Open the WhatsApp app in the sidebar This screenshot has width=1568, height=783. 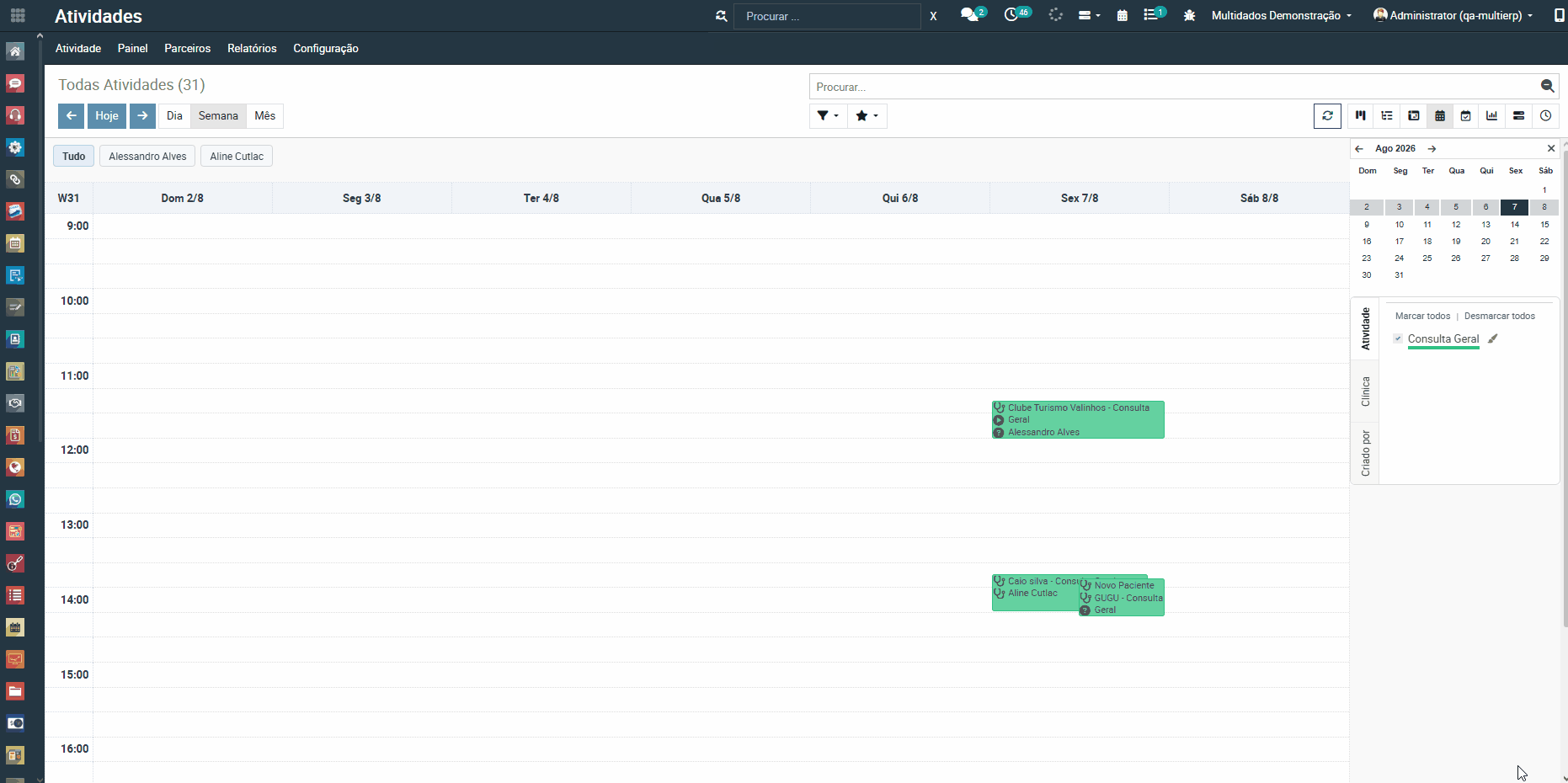click(15, 499)
